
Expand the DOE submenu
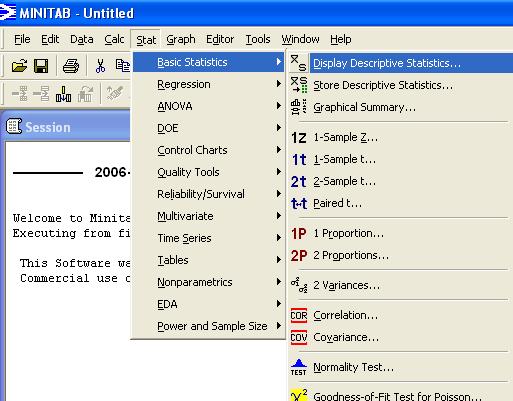pyautogui.click(x=208, y=128)
